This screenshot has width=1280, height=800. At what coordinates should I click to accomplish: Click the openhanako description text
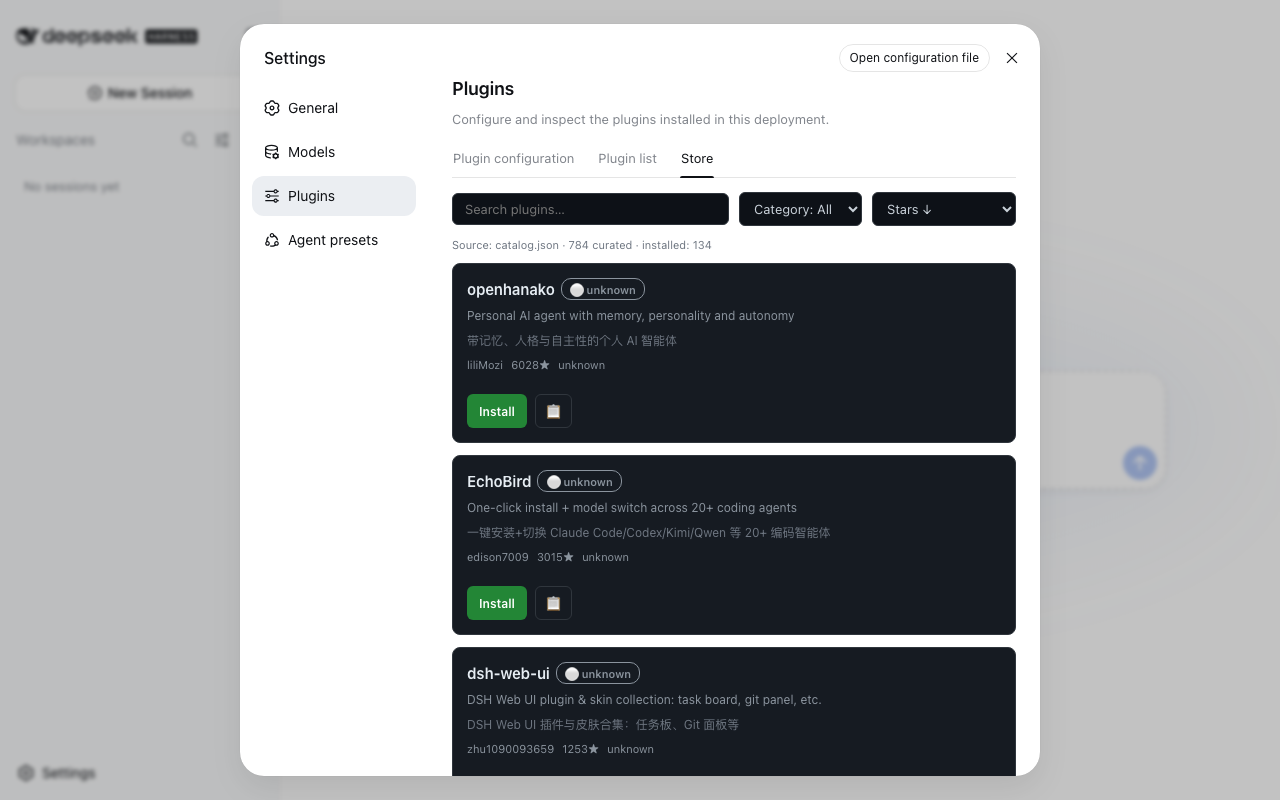coord(631,315)
